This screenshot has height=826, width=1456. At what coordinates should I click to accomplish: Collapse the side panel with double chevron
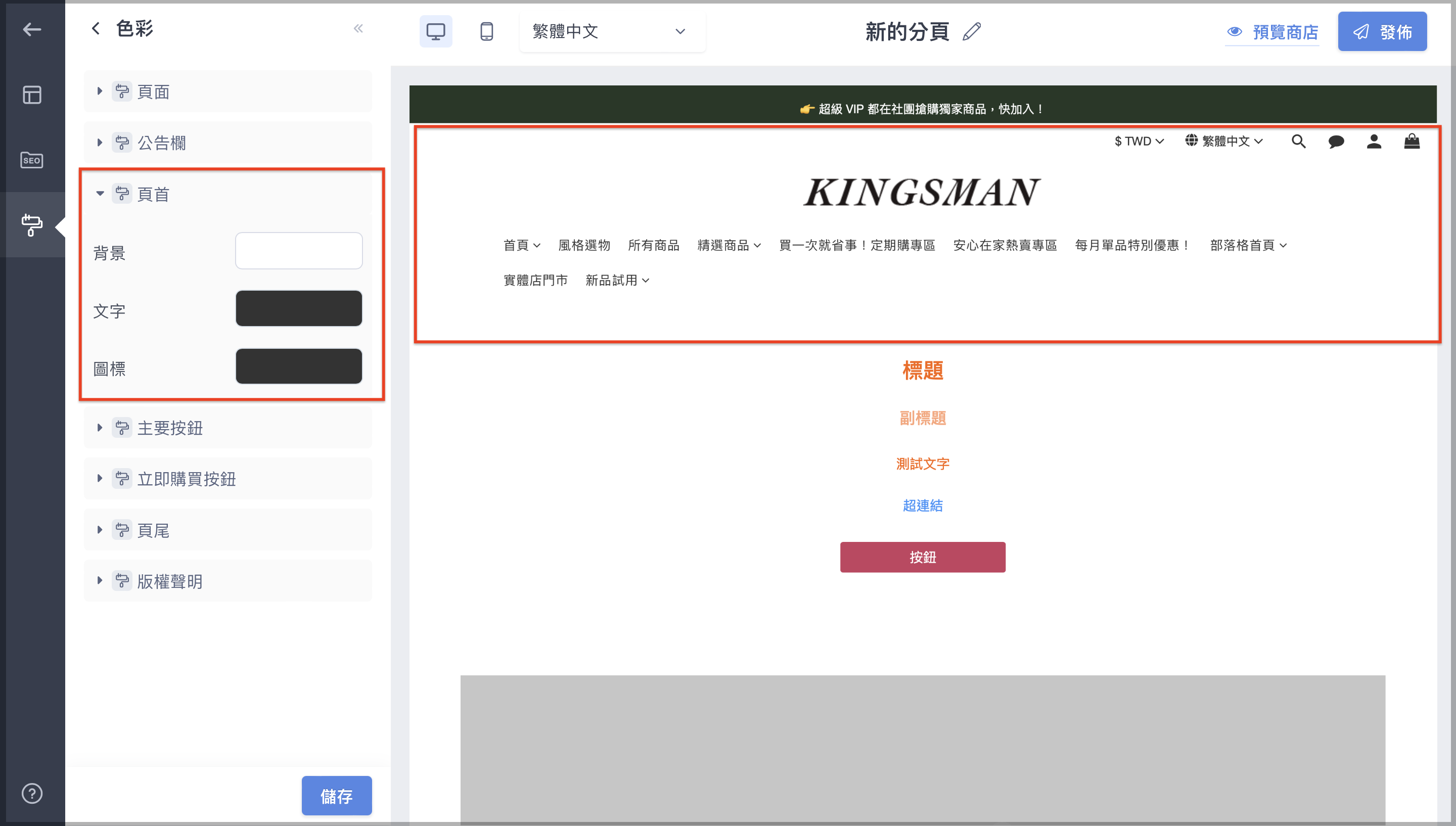pos(358,28)
